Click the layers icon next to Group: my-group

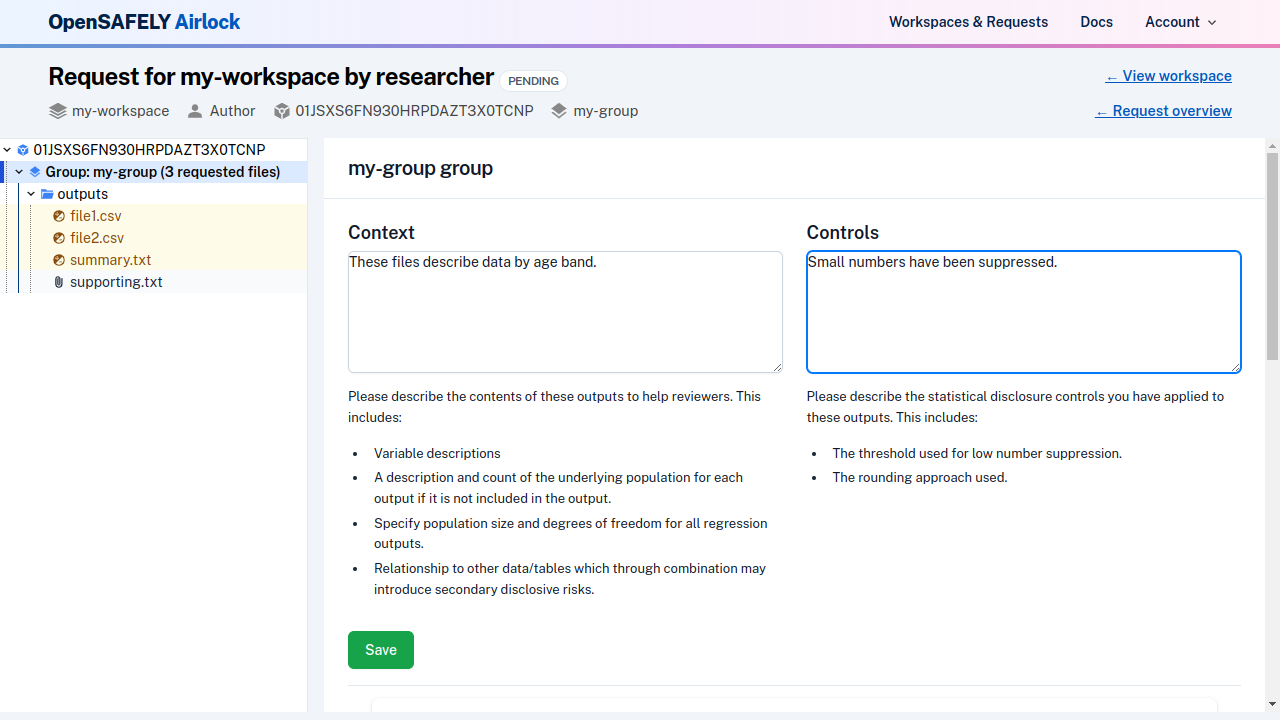point(35,172)
